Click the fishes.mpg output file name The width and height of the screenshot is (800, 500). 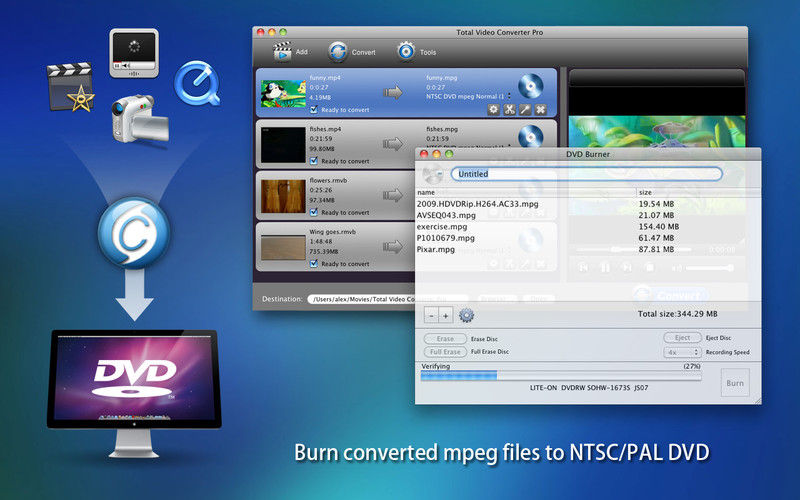[x=441, y=129]
